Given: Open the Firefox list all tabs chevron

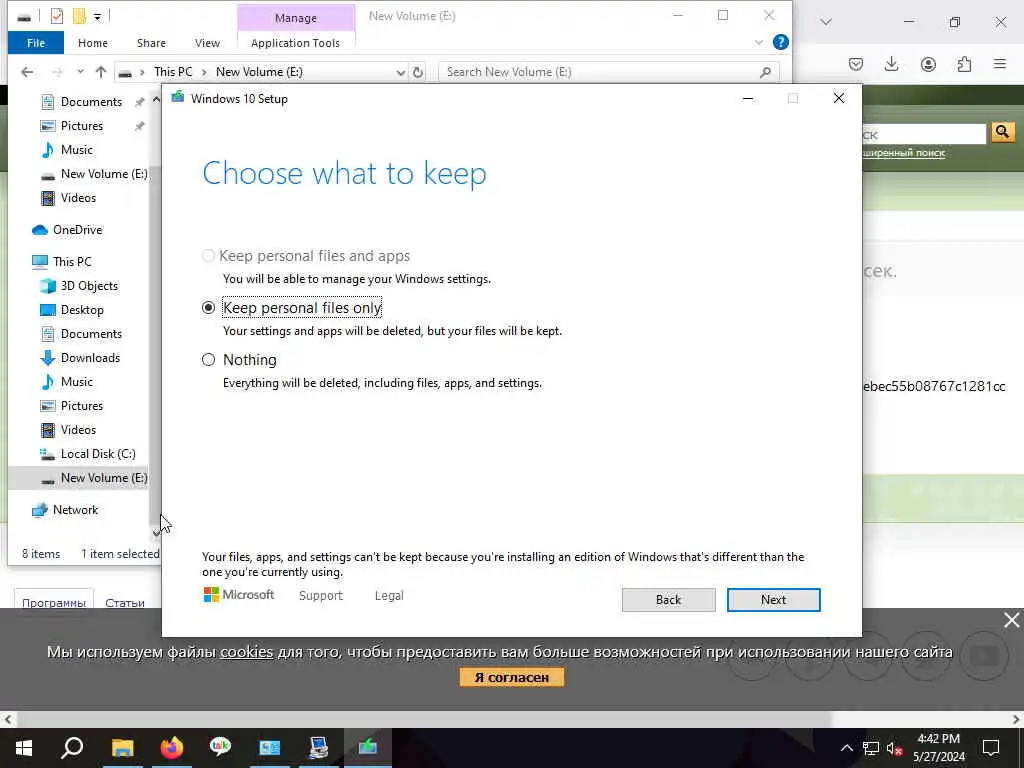Looking at the screenshot, I should [826, 22].
